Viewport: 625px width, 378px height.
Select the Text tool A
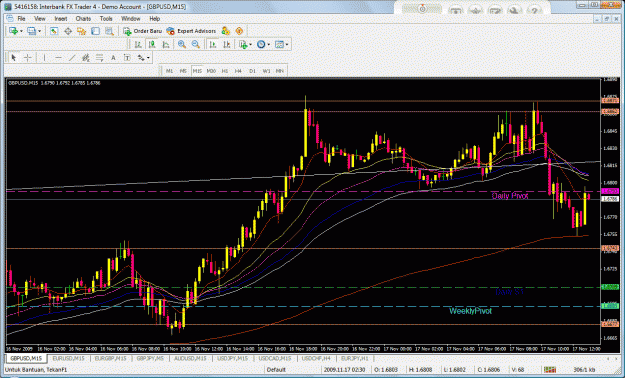113,58
